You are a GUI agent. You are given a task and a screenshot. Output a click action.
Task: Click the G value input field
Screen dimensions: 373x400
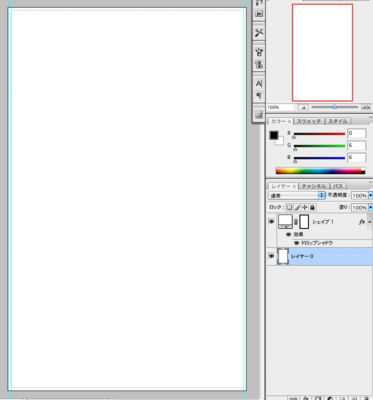pos(356,146)
